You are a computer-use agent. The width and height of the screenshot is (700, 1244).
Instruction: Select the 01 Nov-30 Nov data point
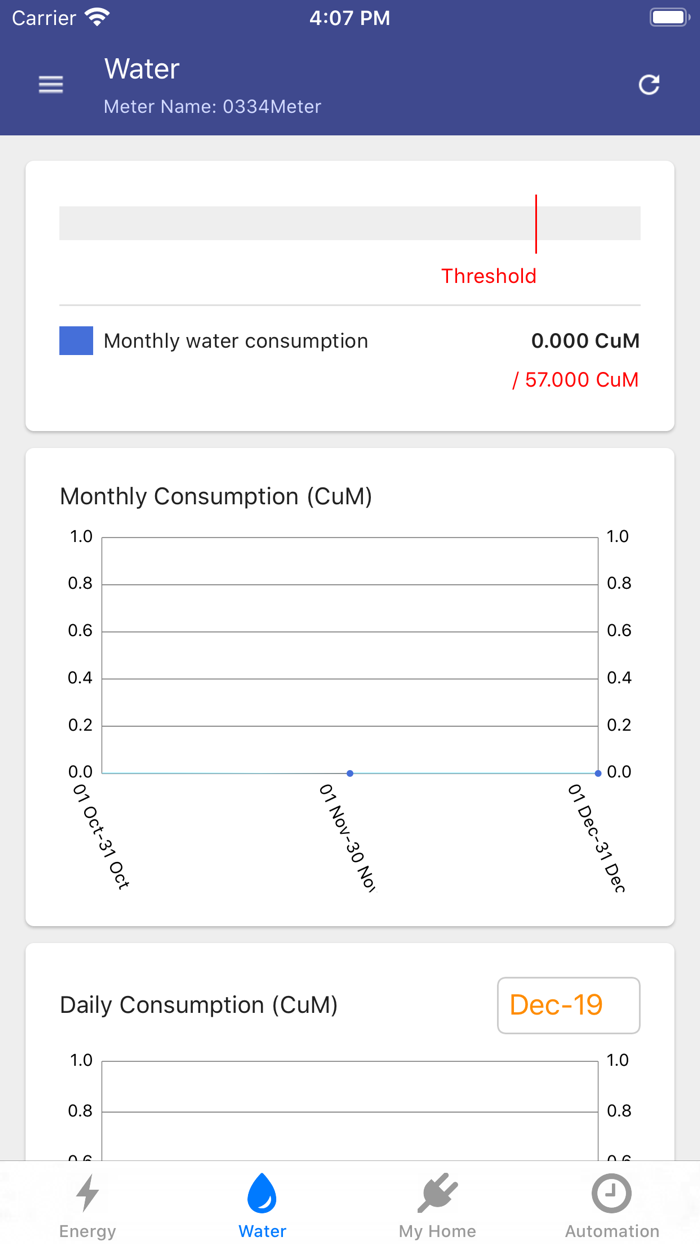[x=350, y=773]
